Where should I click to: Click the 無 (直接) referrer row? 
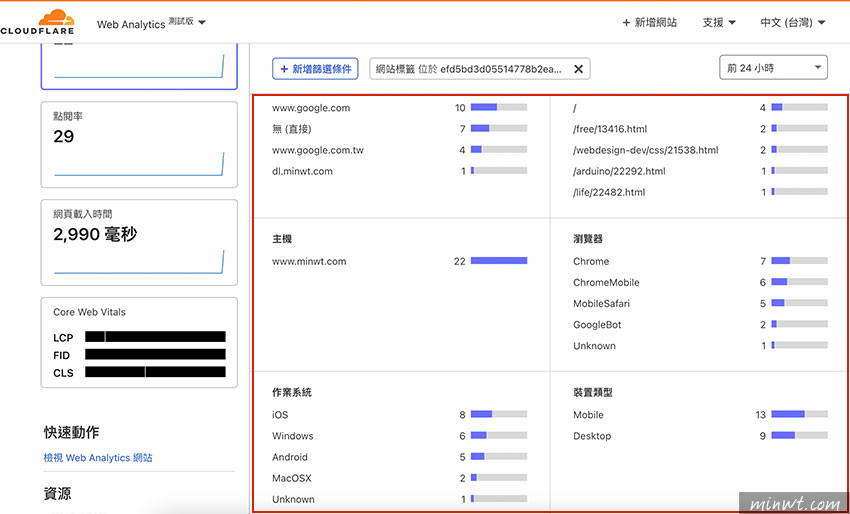[399, 129]
